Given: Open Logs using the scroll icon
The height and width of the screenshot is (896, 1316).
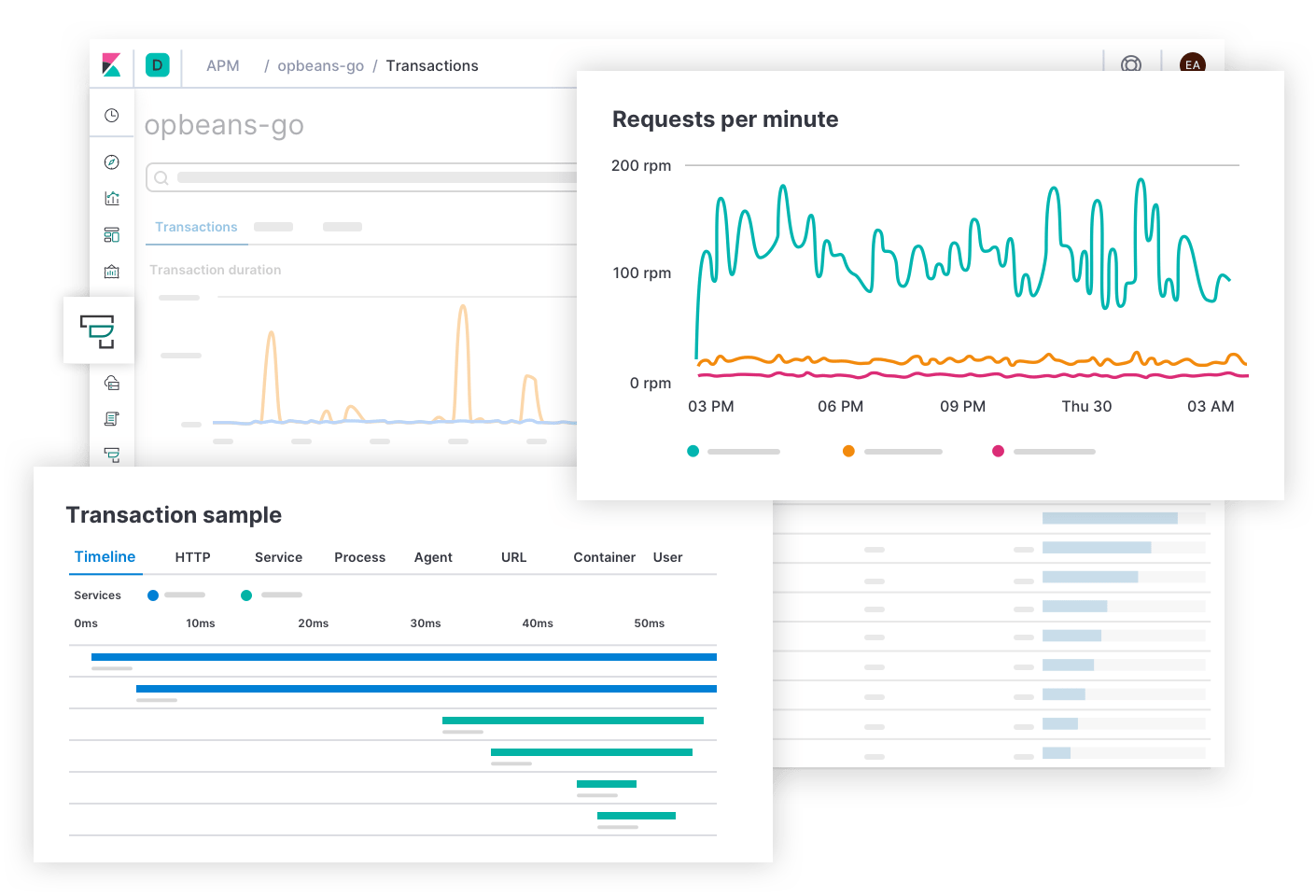Looking at the screenshot, I should pos(112,418).
